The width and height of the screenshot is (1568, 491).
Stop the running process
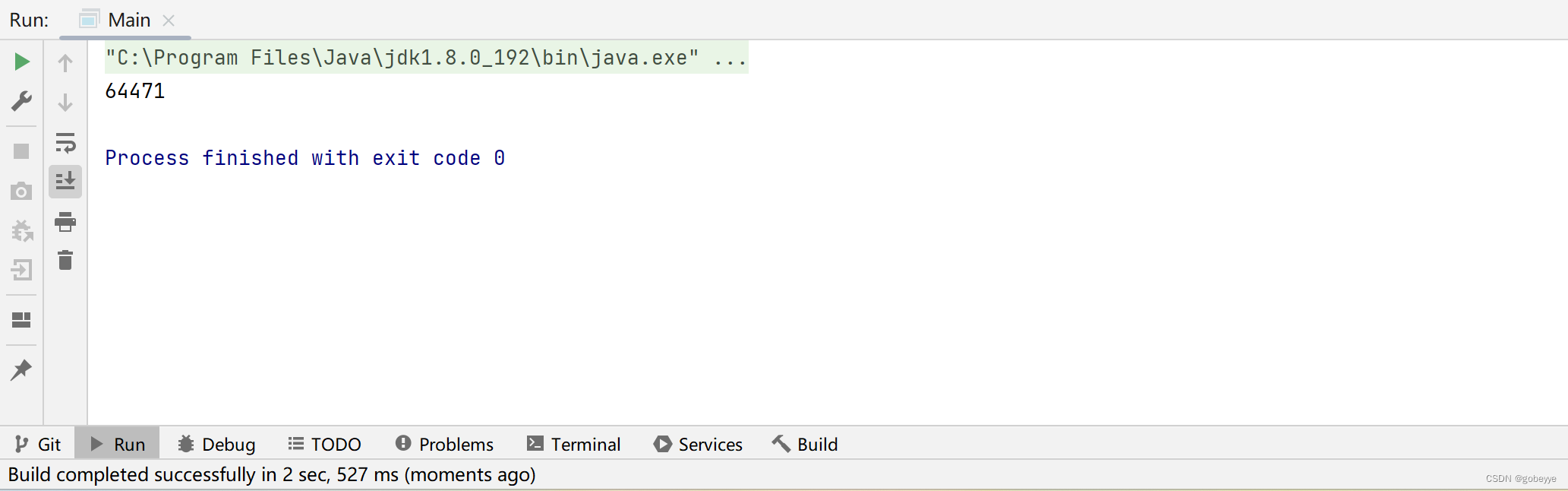(21, 150)
